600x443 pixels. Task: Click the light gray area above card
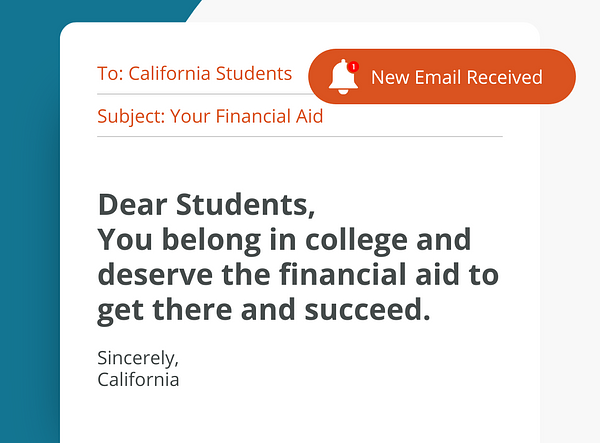click(383, 11)
